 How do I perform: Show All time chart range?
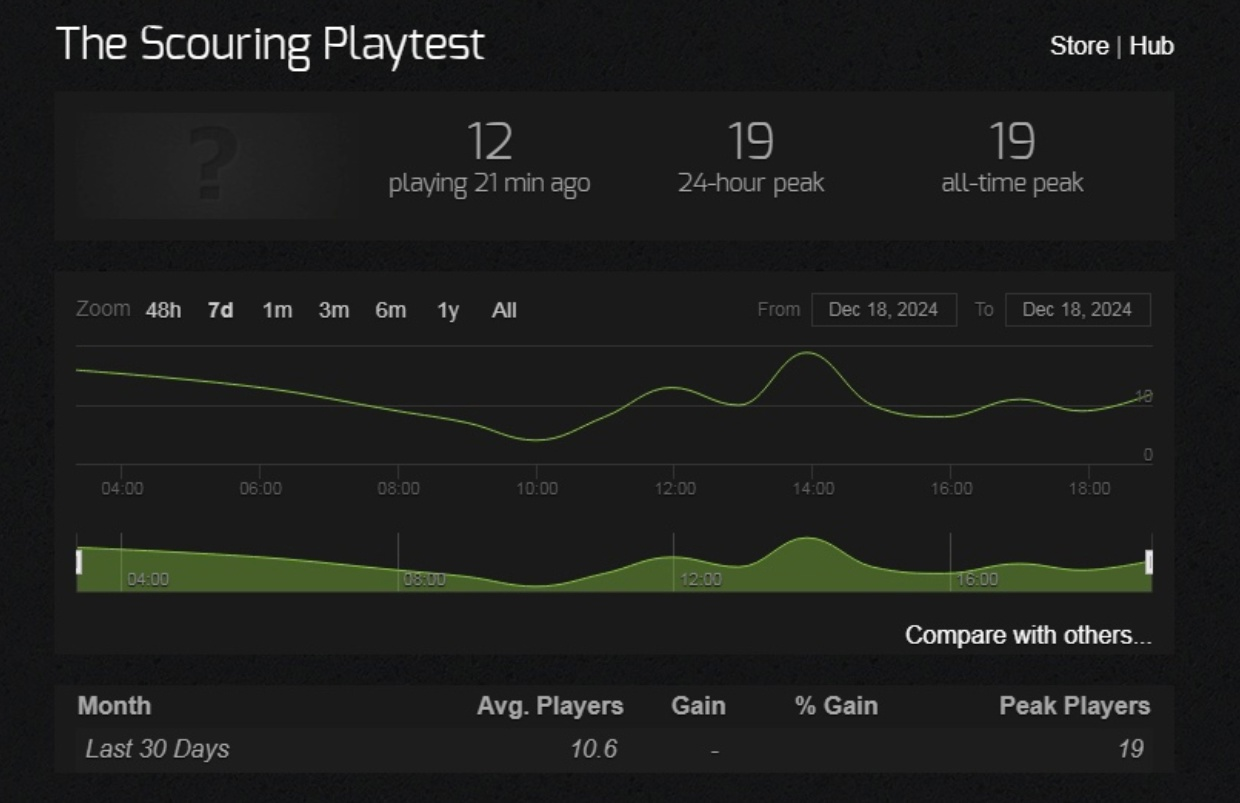coord(504,310)
